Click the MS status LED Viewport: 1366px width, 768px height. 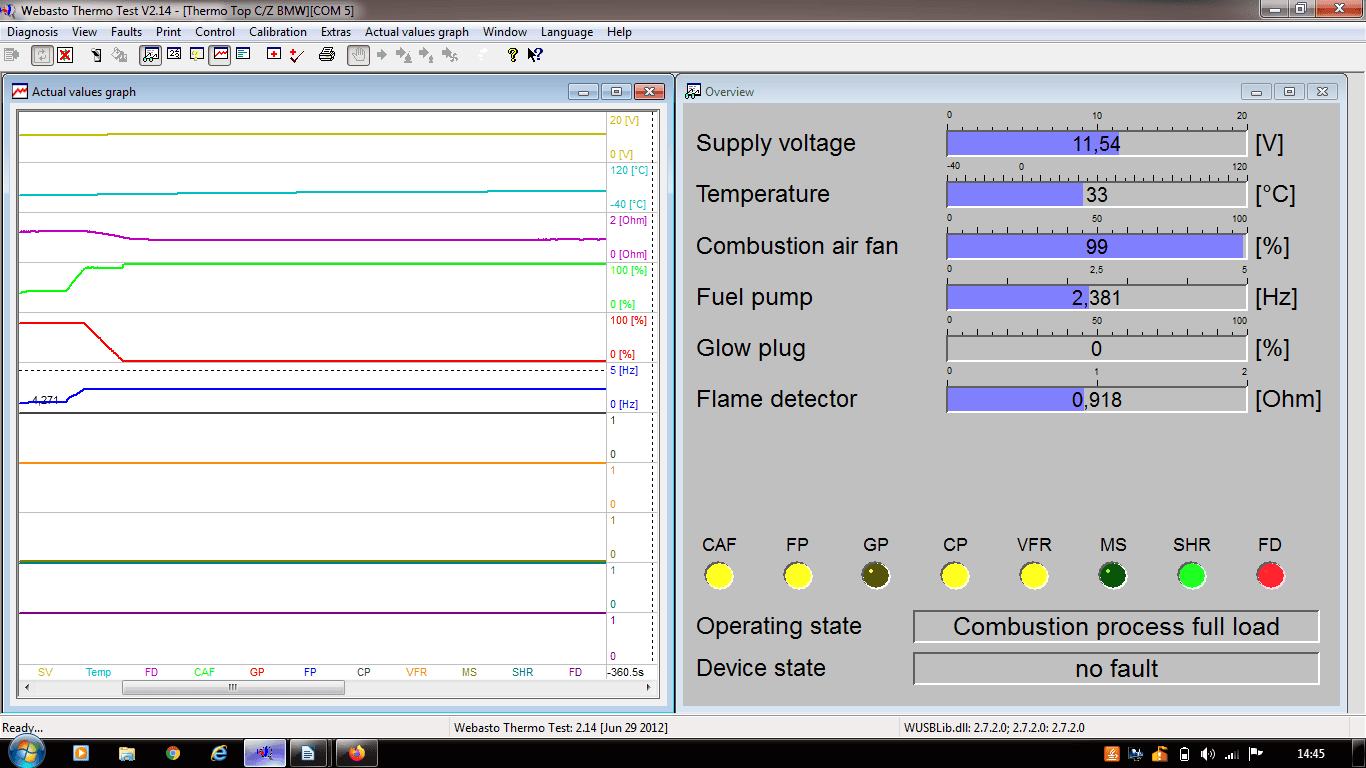1112,576
